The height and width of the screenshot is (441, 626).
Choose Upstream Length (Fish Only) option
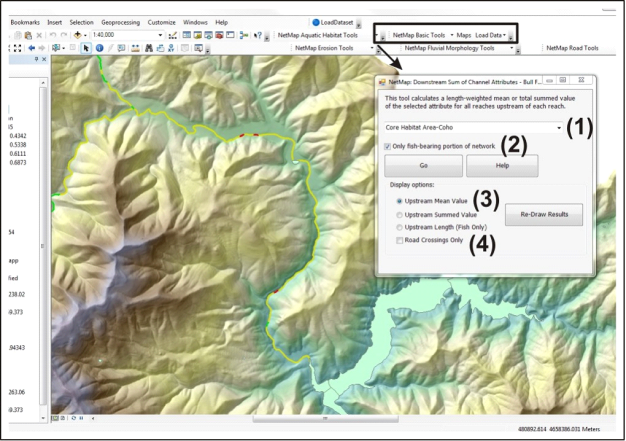(x=400, y=227)
